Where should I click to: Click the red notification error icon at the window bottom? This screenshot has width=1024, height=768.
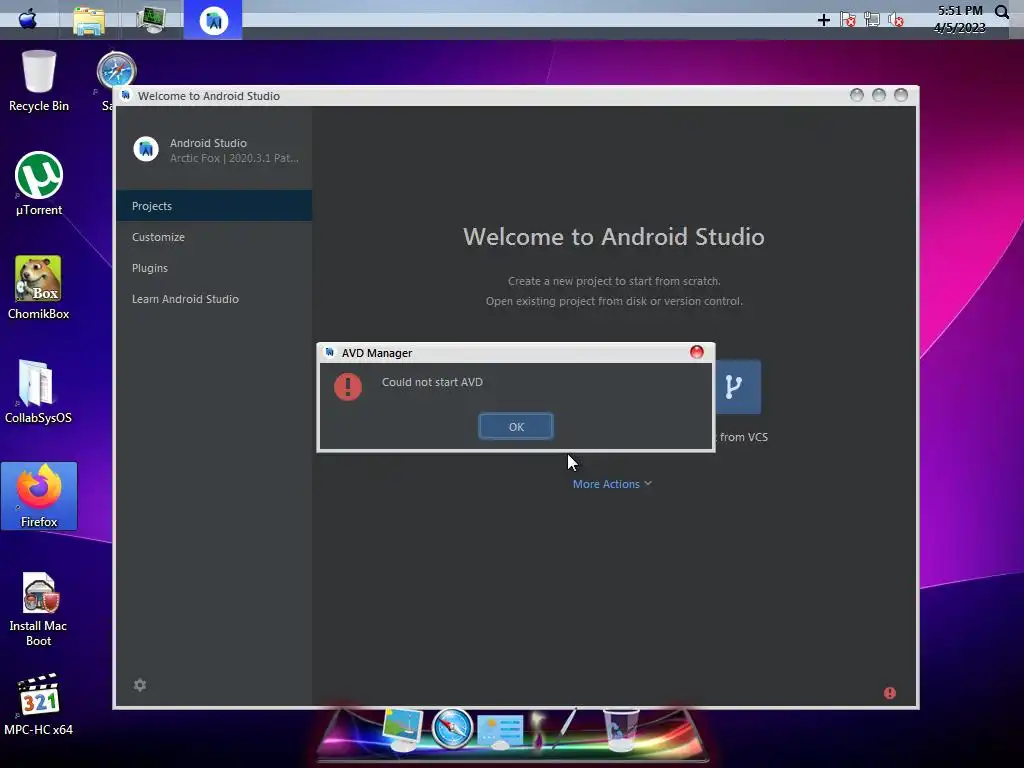point(889,693)
